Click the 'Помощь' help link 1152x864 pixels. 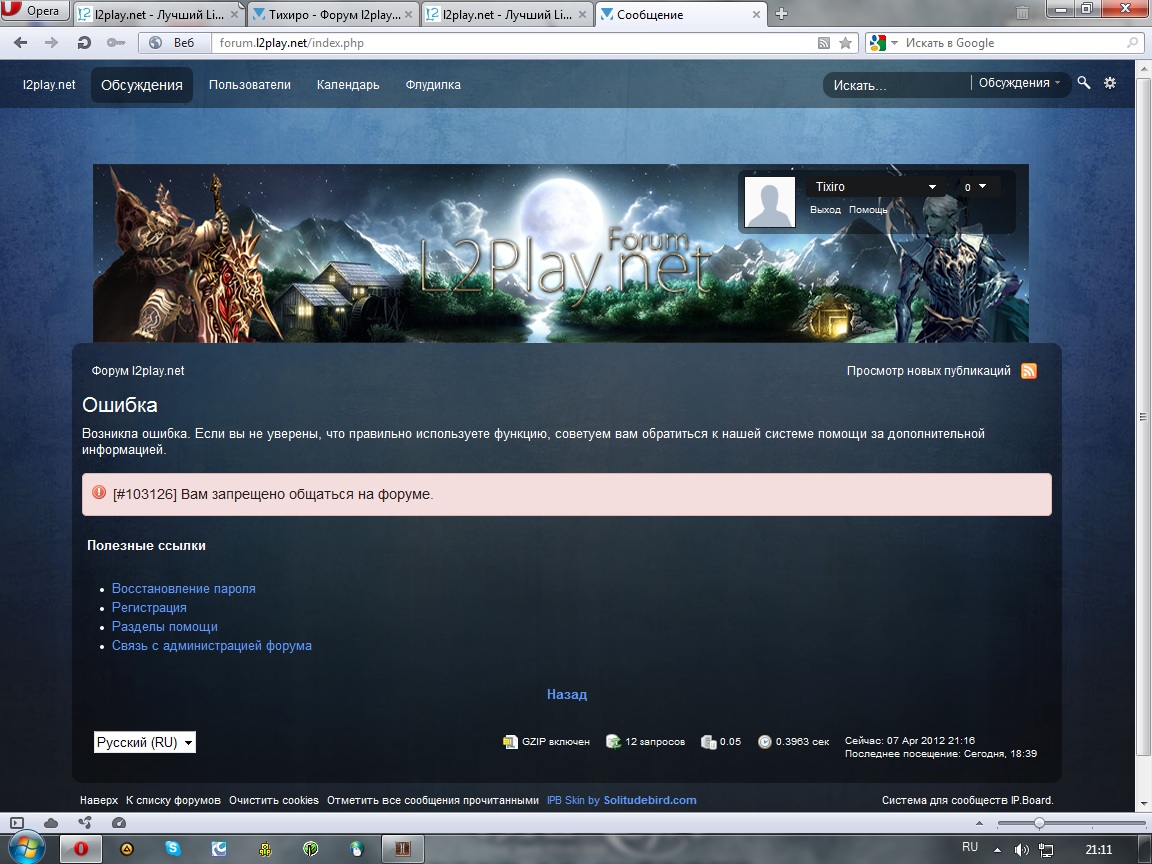(868, 210)
